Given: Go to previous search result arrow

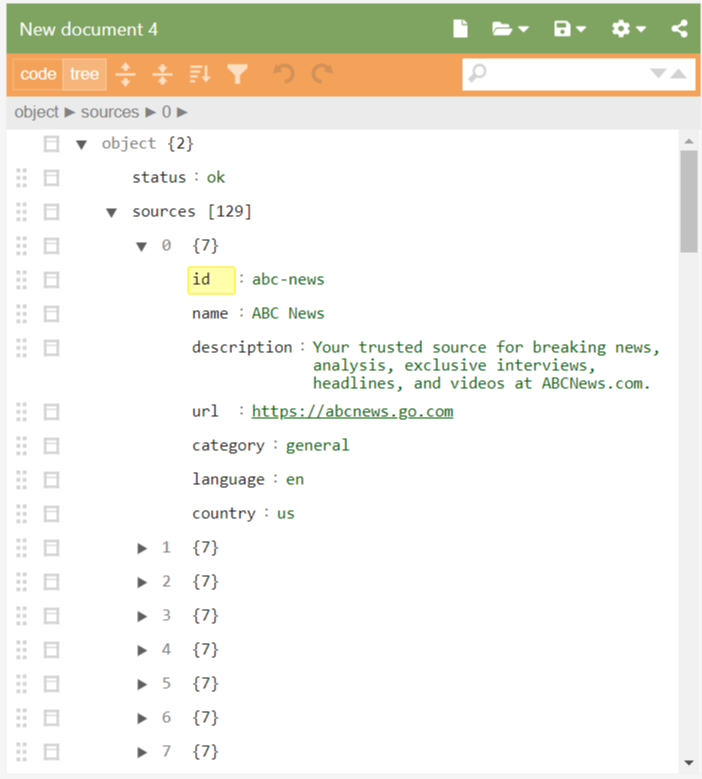Looking at the screenshot, I should 678,74.
